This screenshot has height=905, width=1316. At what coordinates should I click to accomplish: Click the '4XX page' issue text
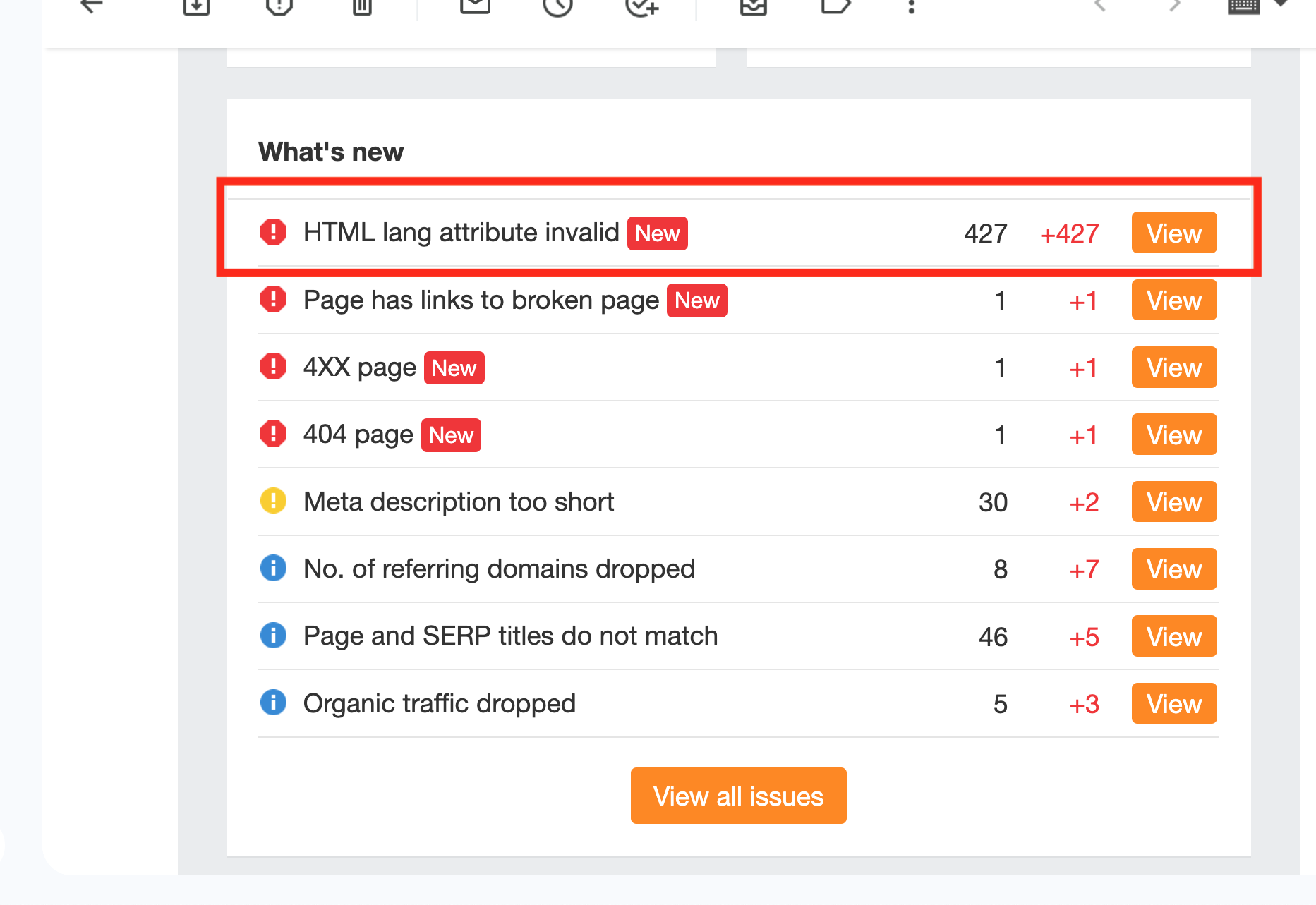tap(360, 368)
